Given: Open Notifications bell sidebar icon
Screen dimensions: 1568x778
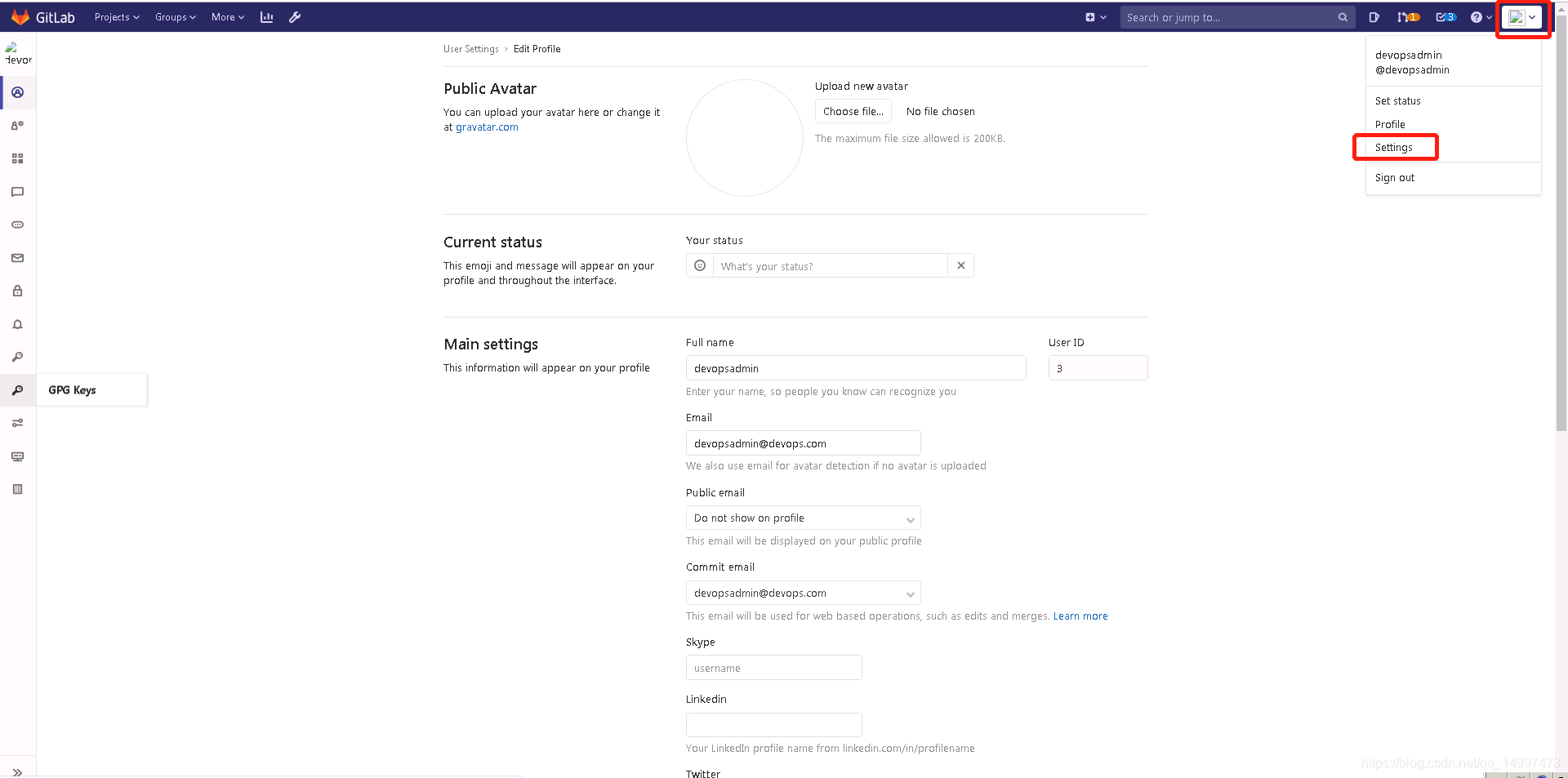Looking at the screenshot, I should coord(17,324).
